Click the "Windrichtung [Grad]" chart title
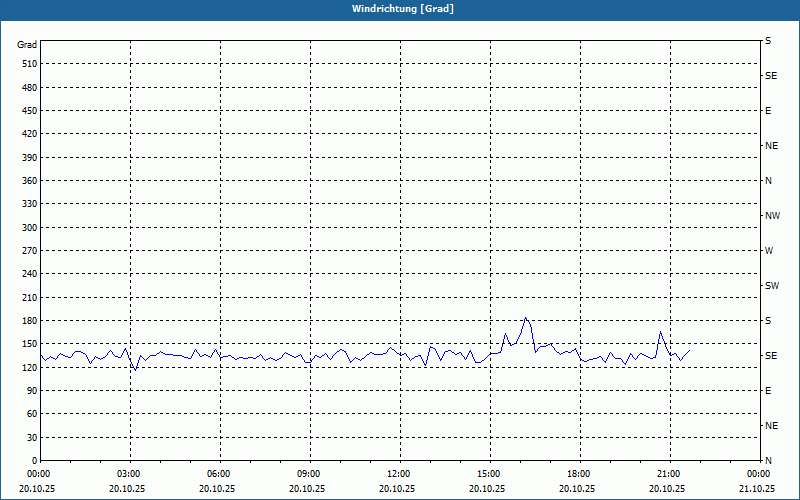800x500 pixels. [x=403, y=9]
